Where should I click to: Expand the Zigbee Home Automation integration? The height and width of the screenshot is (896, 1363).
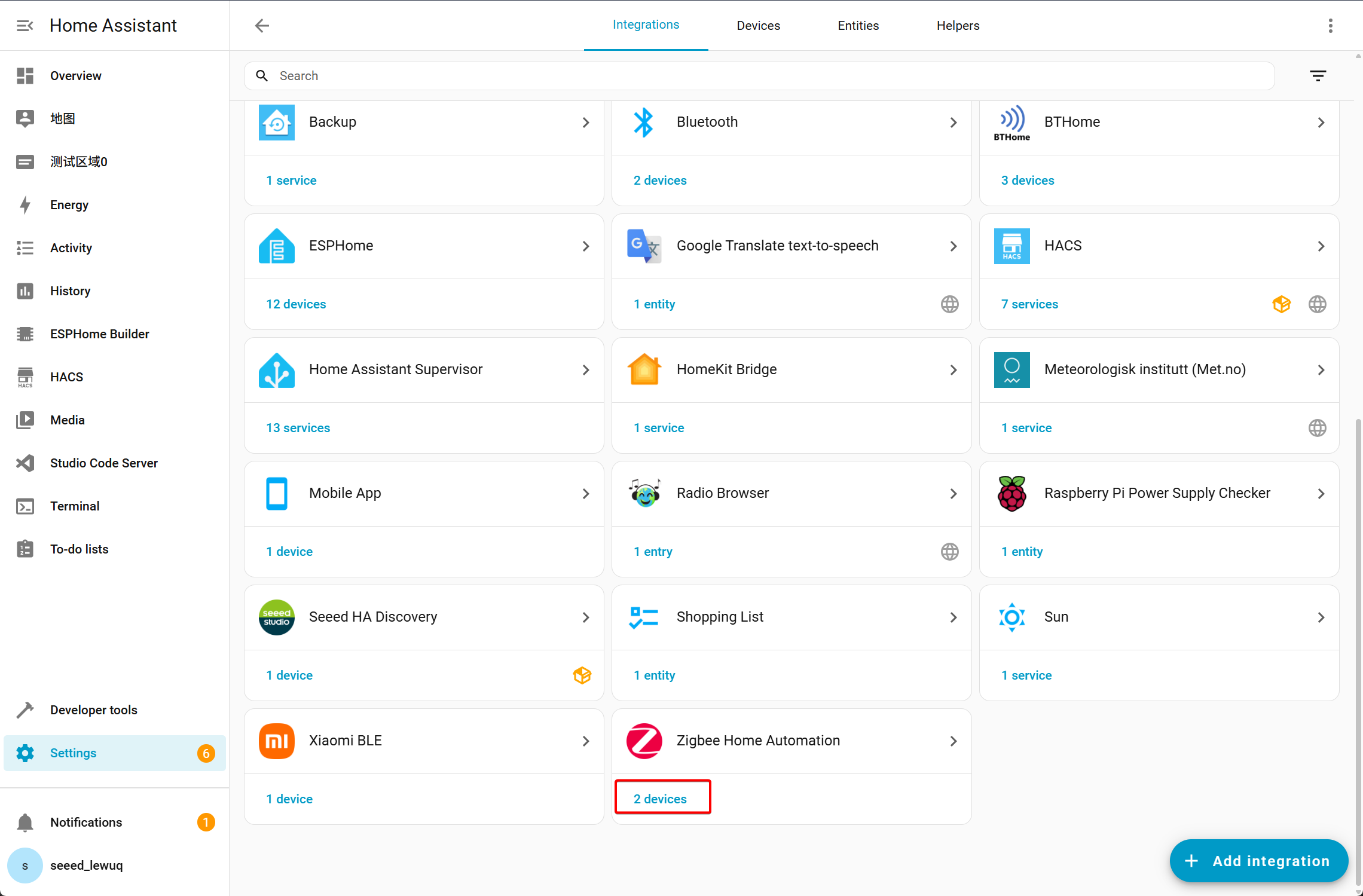point(953,741)
